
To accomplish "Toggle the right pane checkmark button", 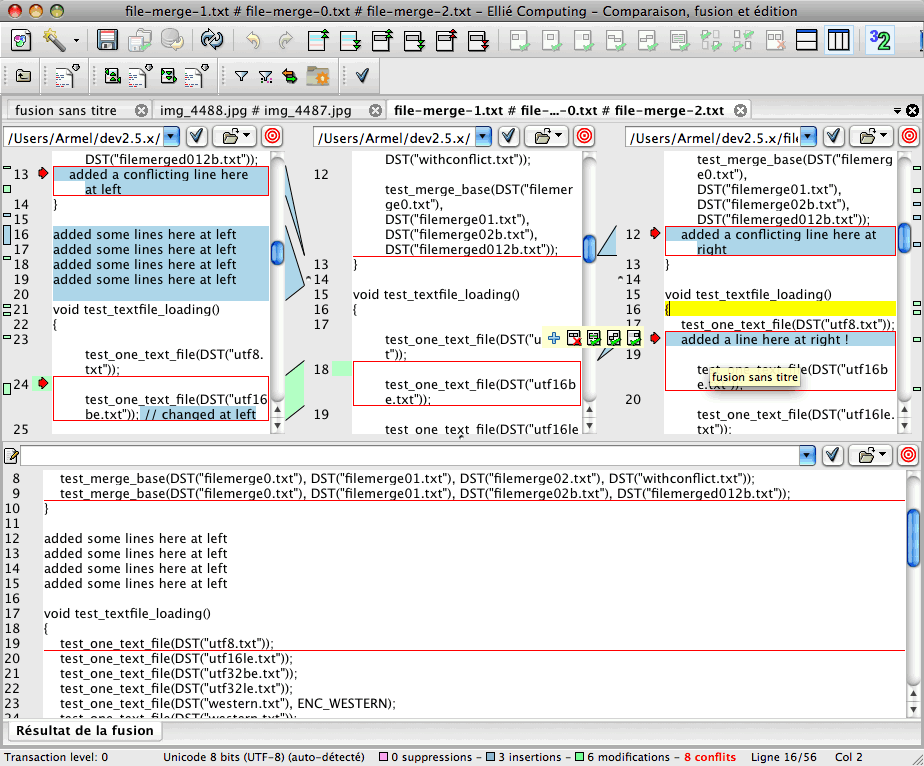I will [x=833, y=137].
